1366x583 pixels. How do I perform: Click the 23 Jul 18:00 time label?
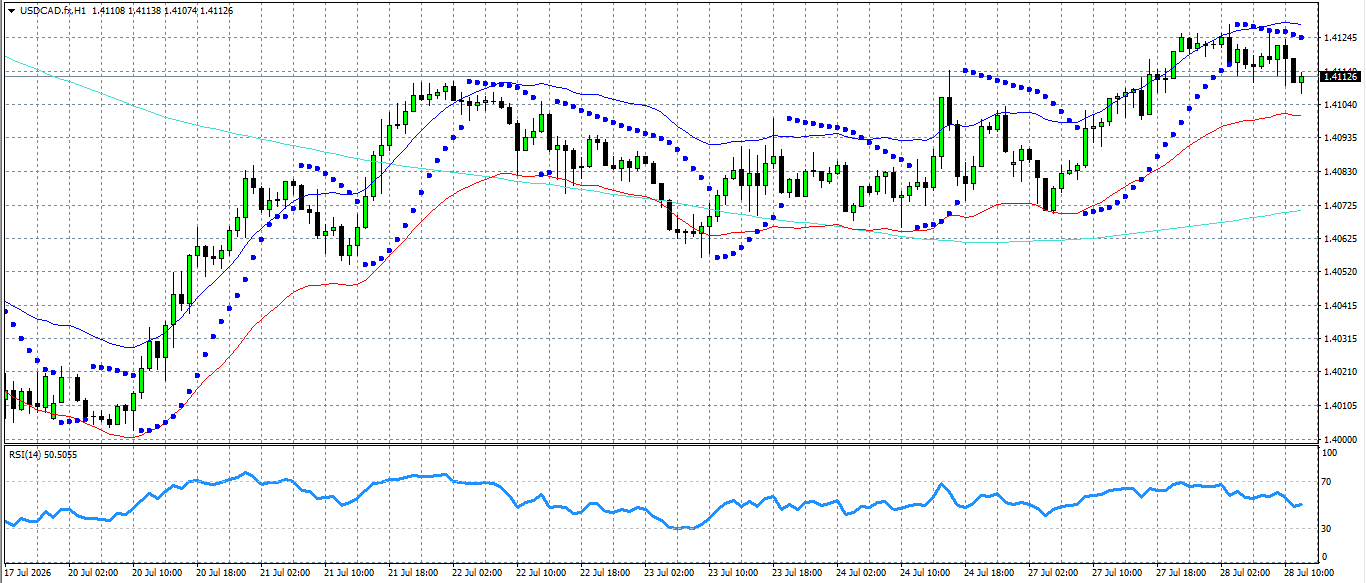click(x=797, y=574)
